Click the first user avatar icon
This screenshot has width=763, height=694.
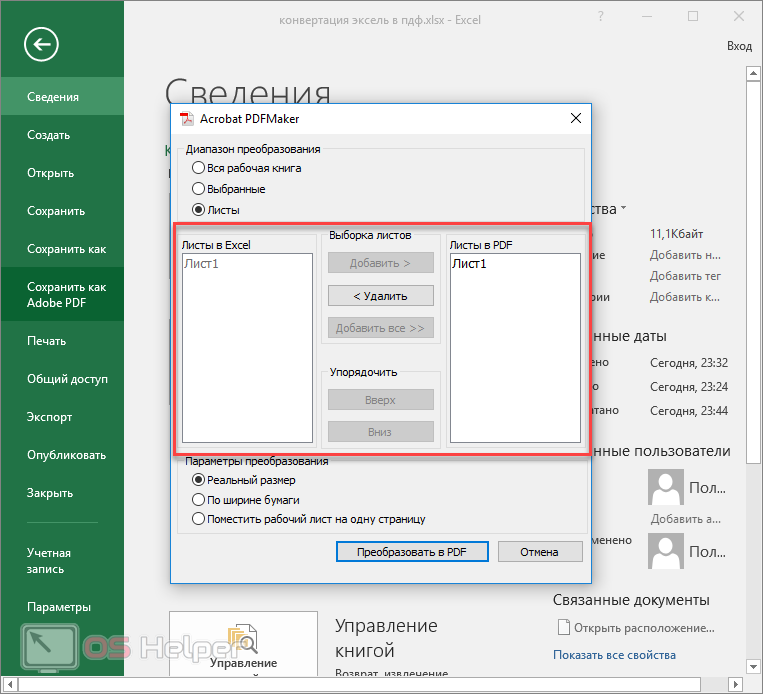tap(666, 487)
